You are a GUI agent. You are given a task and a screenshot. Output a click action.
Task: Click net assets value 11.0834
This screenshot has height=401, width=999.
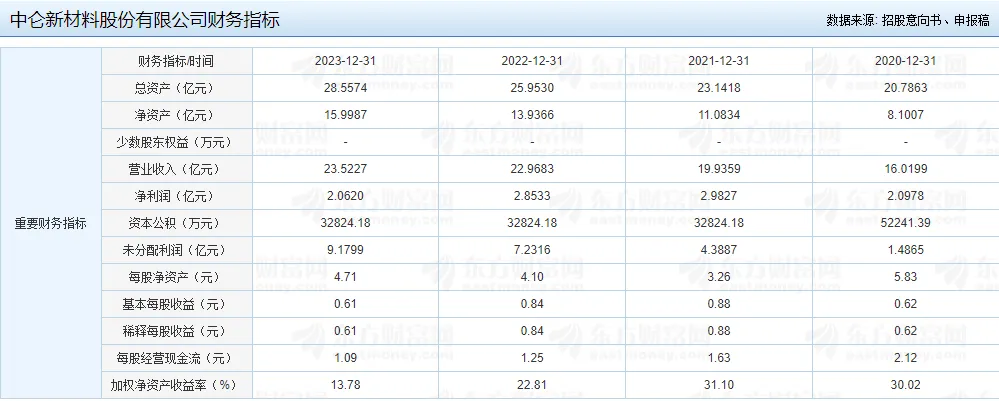[719, 115]
